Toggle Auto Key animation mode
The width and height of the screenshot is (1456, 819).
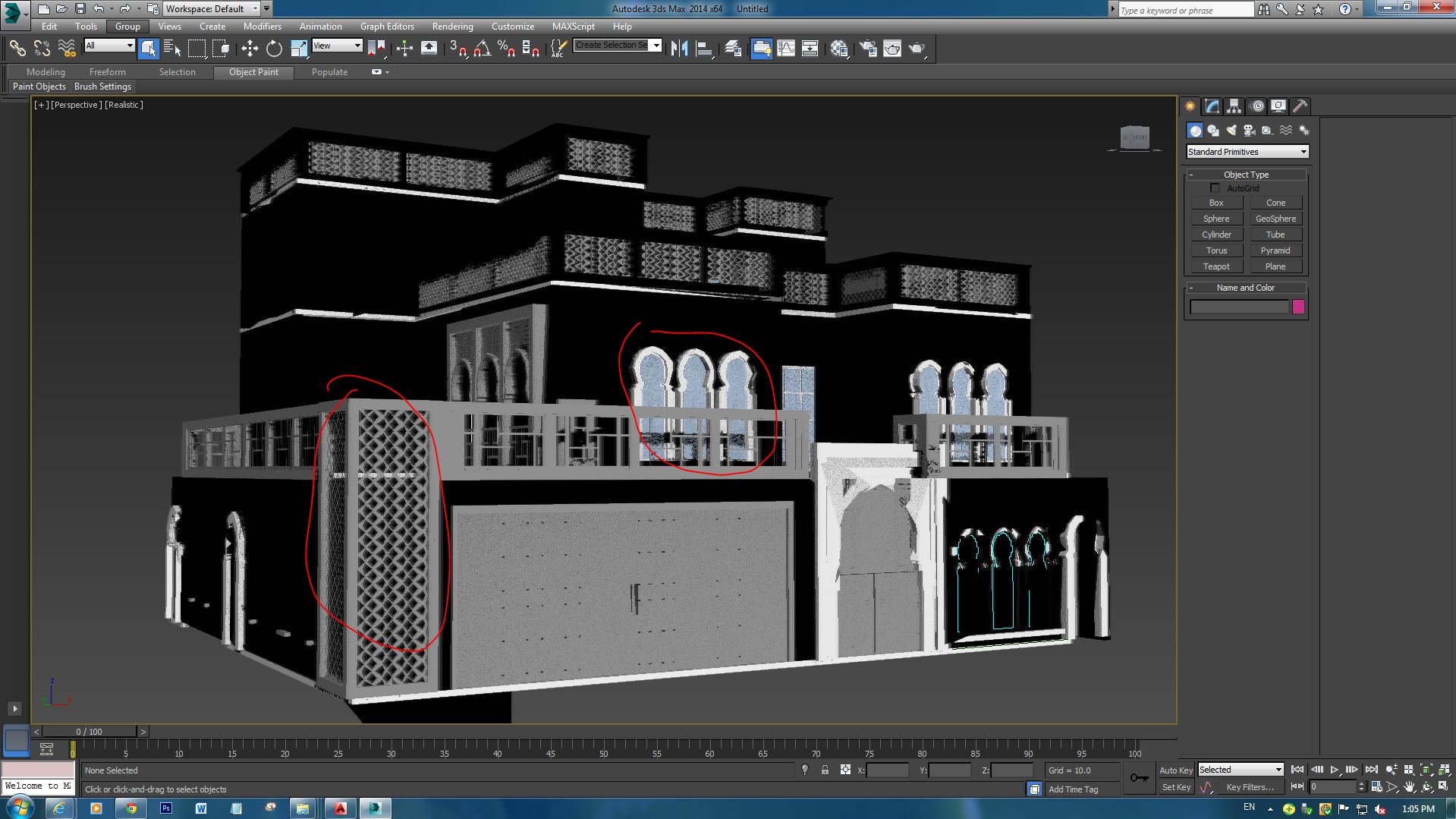[x=1175, y=770]
